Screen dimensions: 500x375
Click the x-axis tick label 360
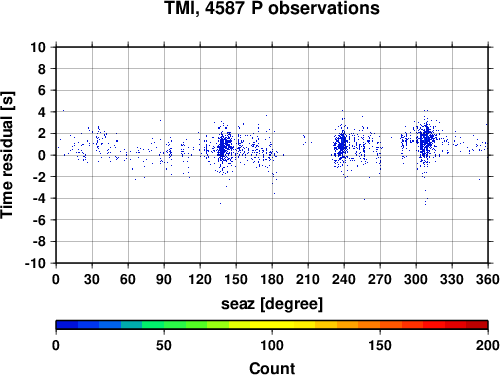coord(488,279)
